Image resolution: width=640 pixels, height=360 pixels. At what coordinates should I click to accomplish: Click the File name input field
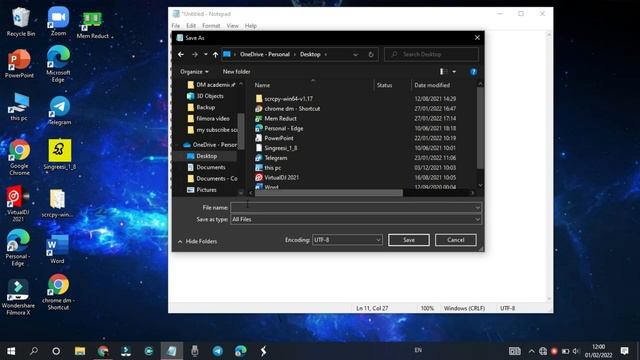(356, 207)
